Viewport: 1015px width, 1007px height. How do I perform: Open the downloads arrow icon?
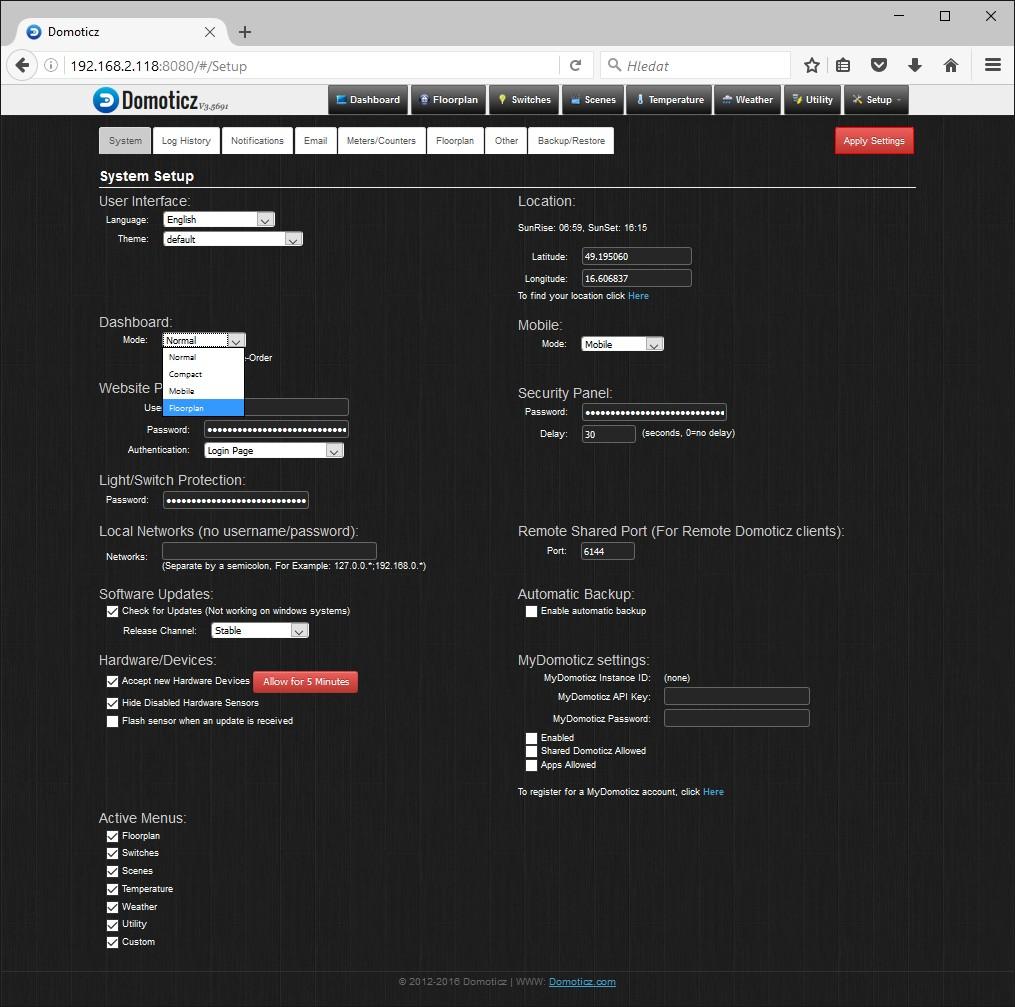[915, 65]
